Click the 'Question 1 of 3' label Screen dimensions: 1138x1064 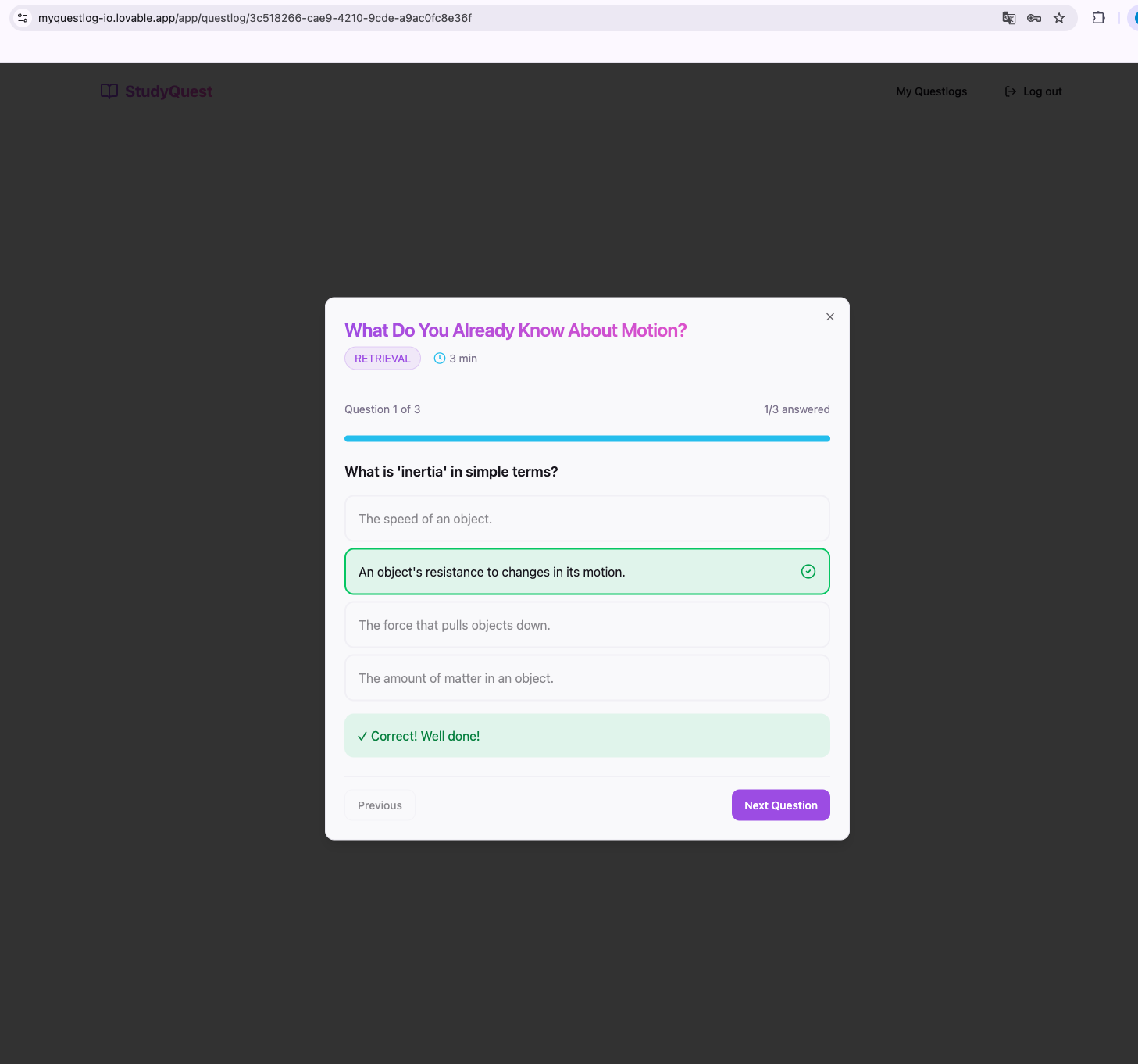tap(383, 409)
